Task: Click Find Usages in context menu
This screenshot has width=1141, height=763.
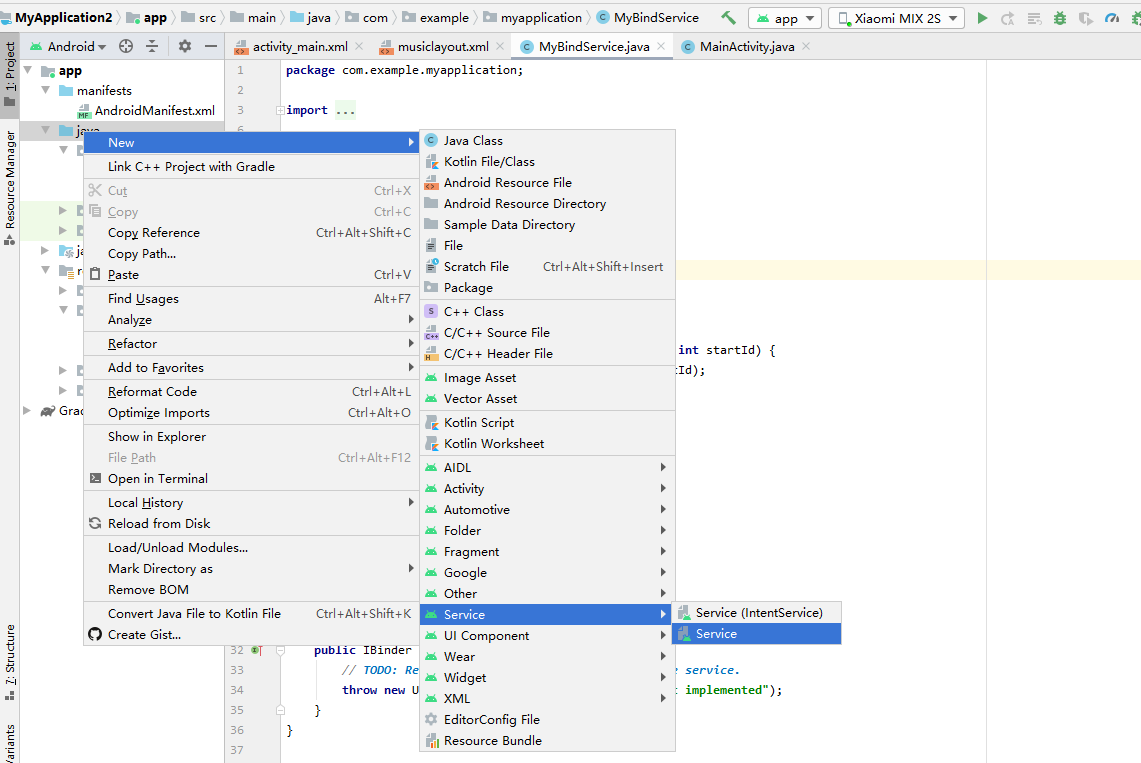Action: [252, 299]
